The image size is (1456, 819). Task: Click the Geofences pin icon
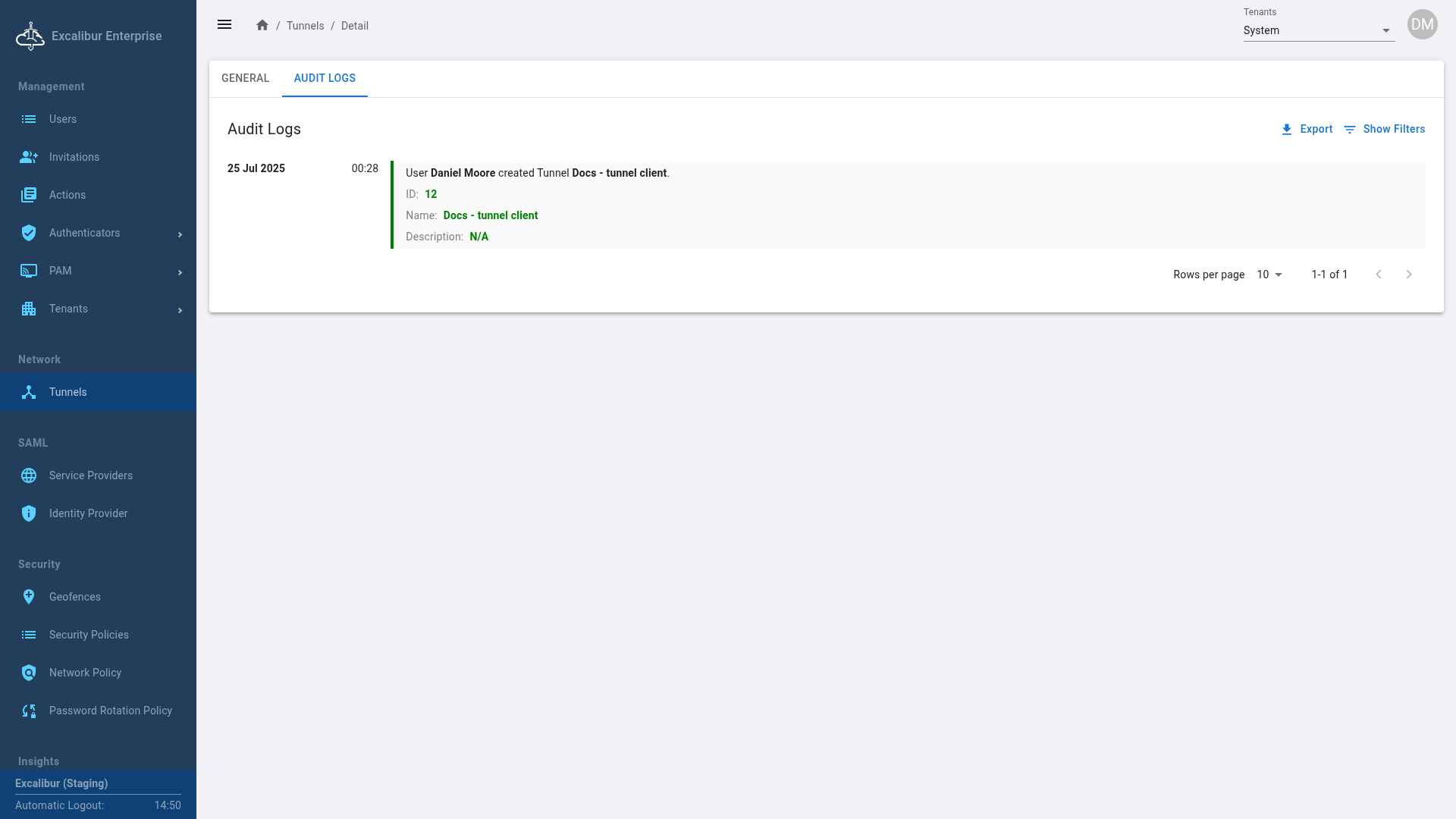[29, 597]
